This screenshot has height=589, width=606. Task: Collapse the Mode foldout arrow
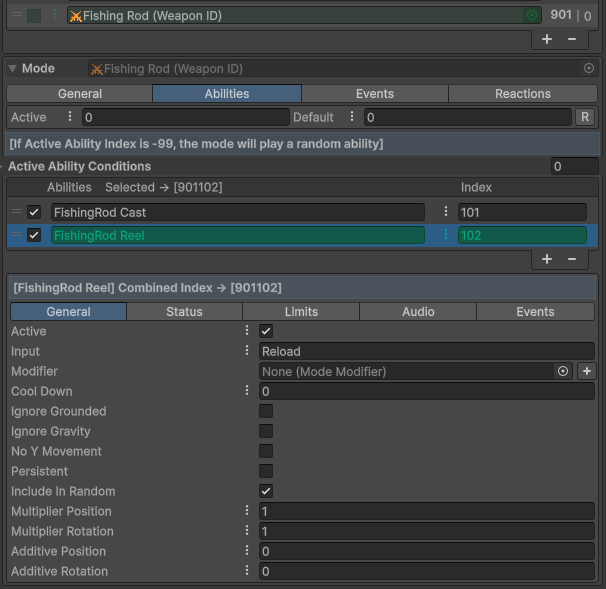12,69
